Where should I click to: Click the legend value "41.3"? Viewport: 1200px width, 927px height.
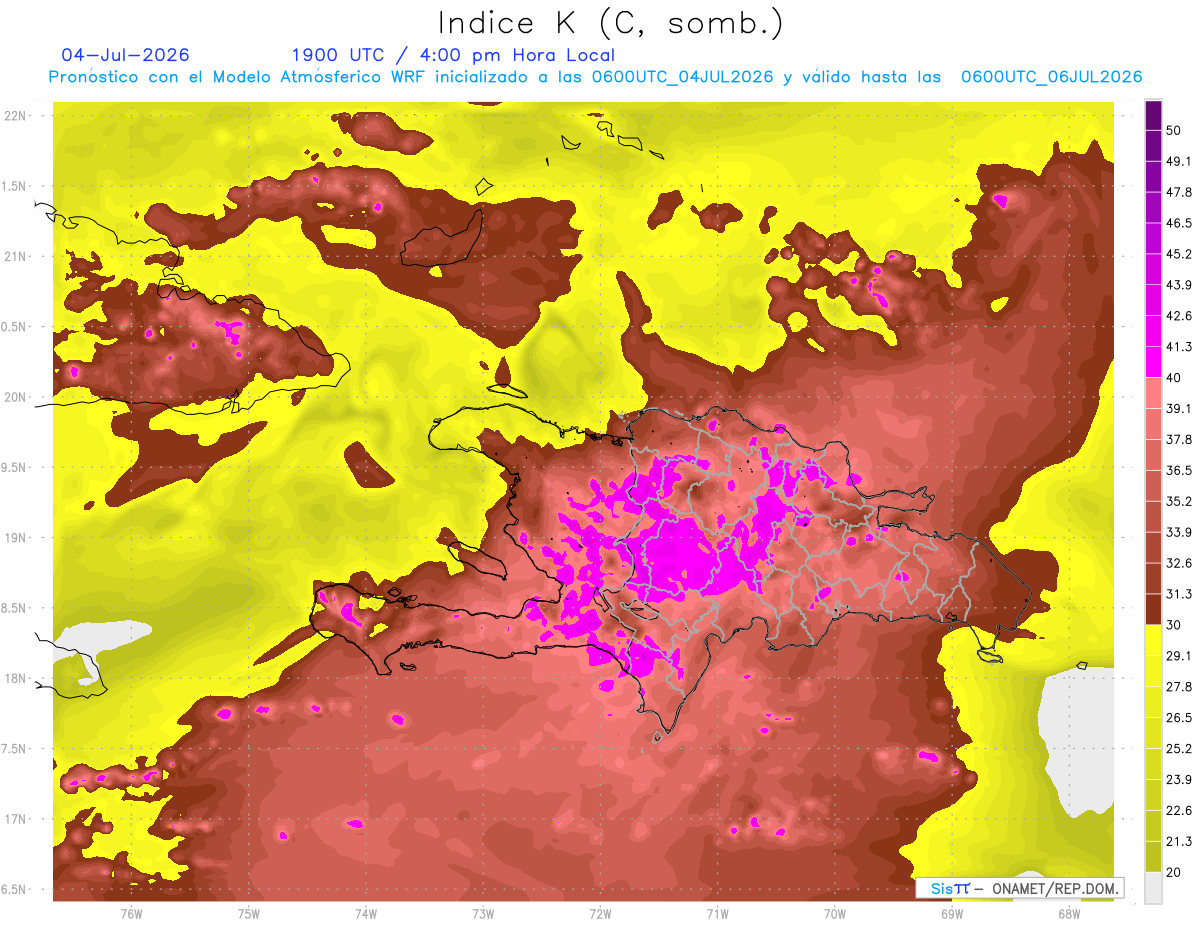(1179, 347)
